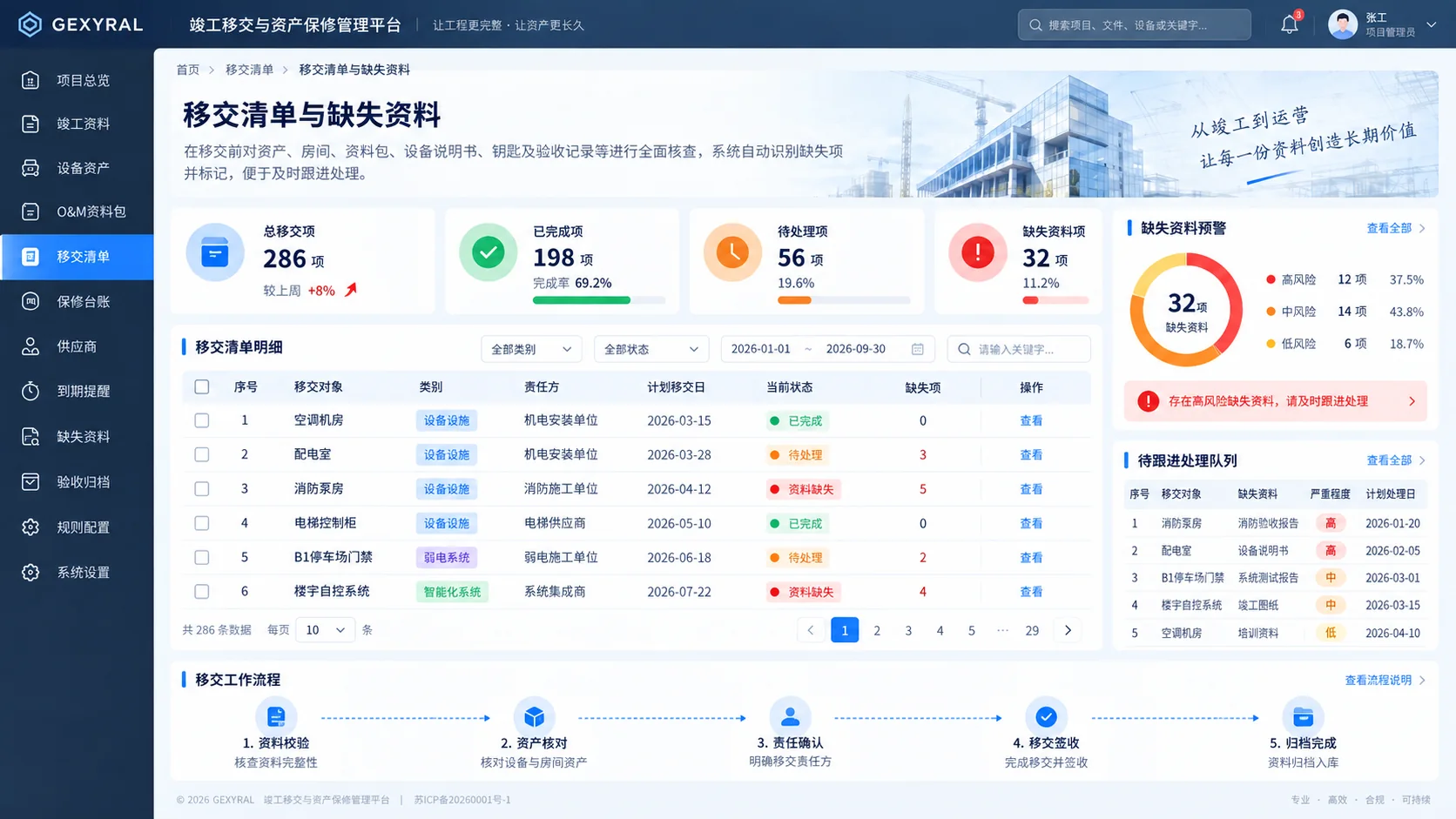Click the 设备资产 sidebar icon
1456x819 pixels.
30,168
